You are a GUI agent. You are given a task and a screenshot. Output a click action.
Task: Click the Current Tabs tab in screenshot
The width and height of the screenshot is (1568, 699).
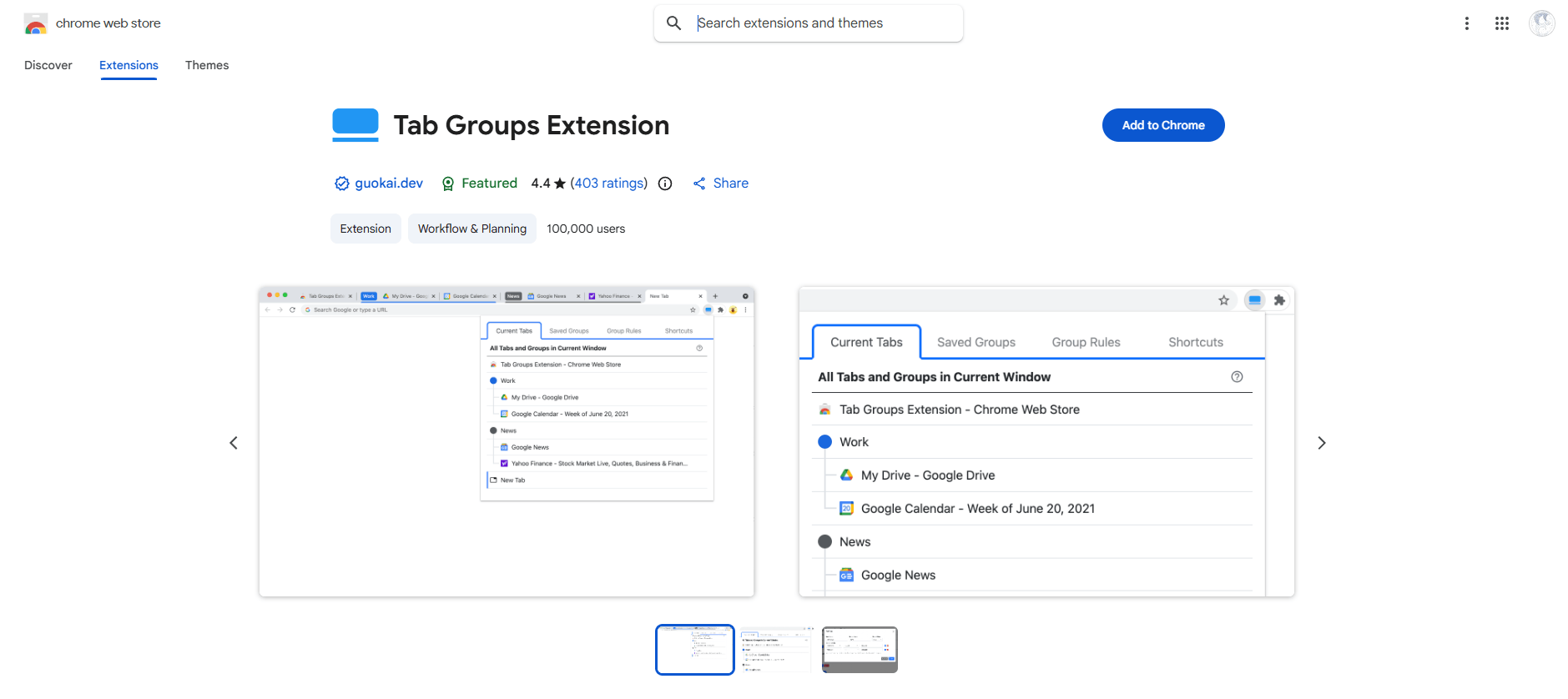pos(866,342)
